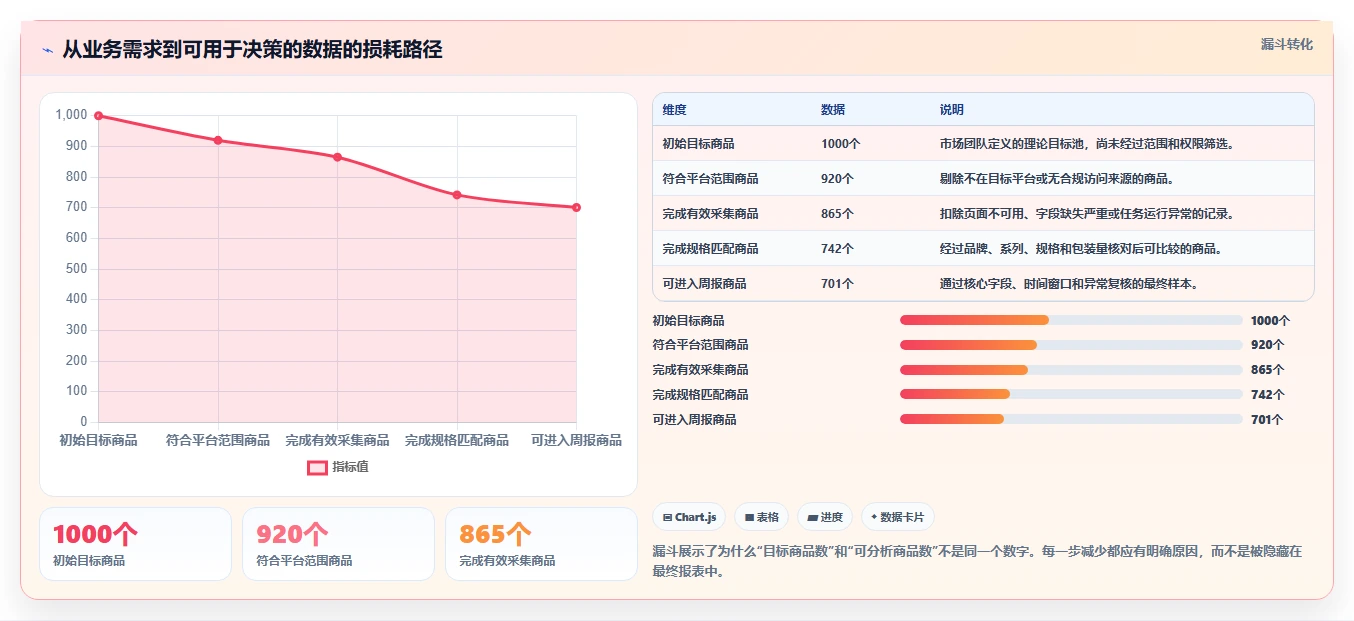This screenshot has height=621, width=1354.
Task: Click the chart data point for 可进入周报商品
Action: coord(577,207)
